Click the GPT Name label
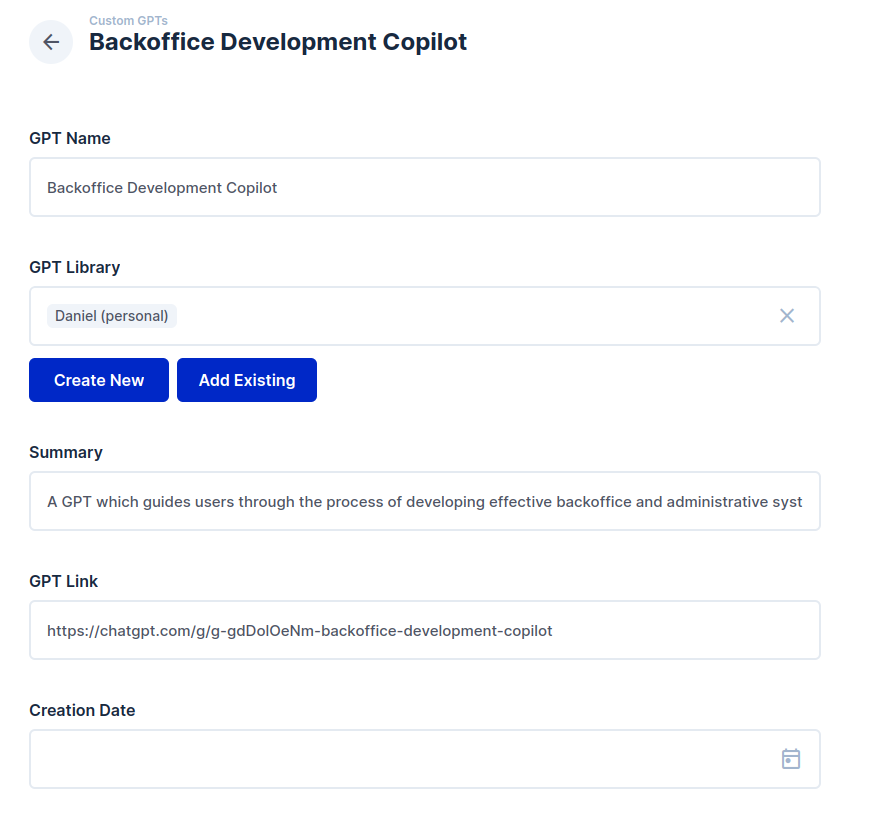Viewport: 894px width, 818px height. [70, 139]
